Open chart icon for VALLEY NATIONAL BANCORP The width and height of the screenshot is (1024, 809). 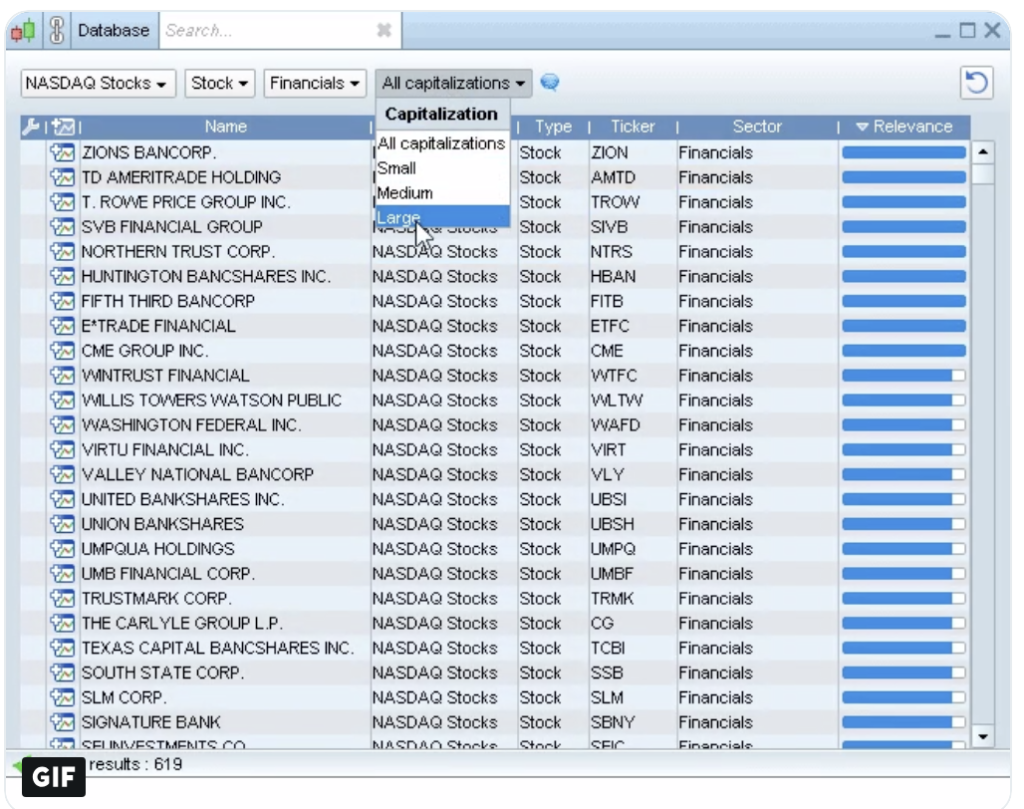[62, 475]
